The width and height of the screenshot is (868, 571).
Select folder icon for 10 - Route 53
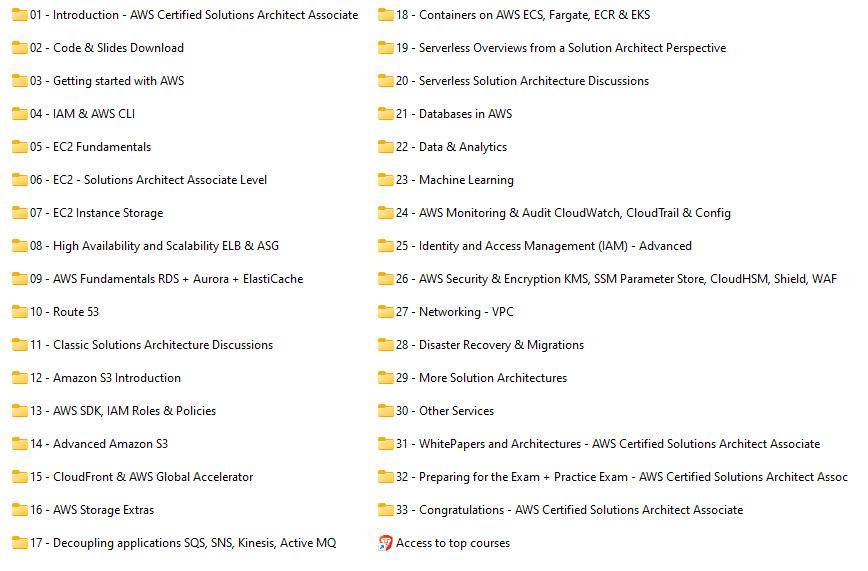click(19, 312)
